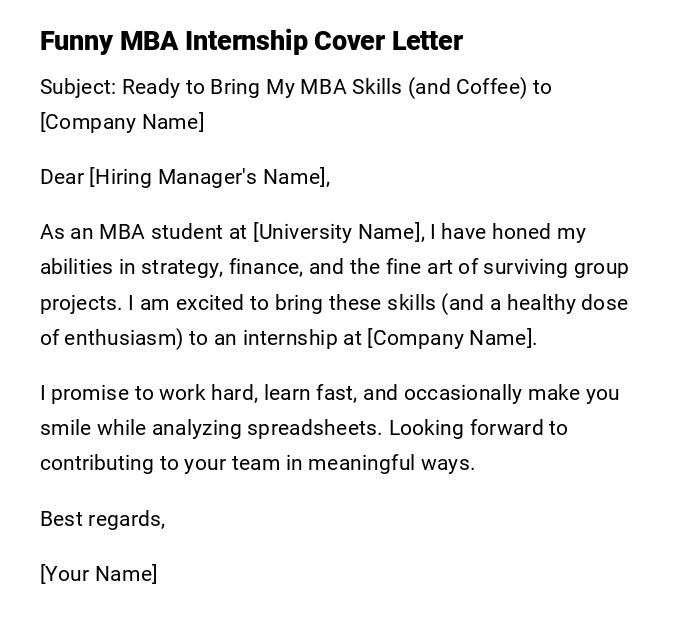This screenshot has width=700, height=636.
Task: Select the [Hiring Manager's Name] placeholder
Action: (x=209, y=177)
